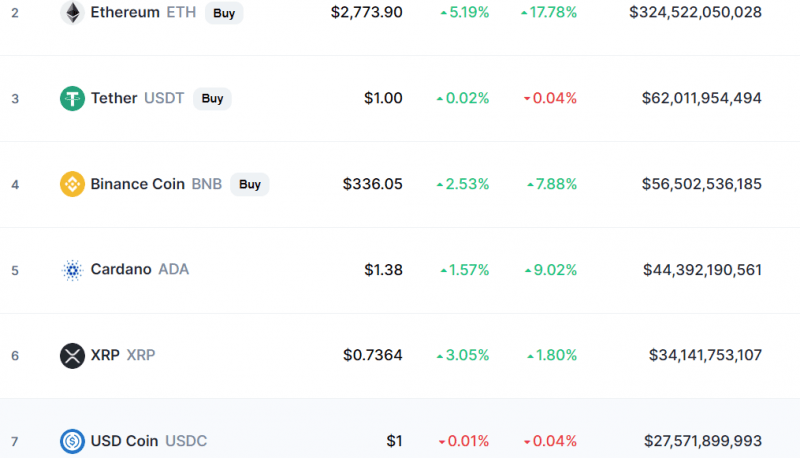Click the Buy button next to Tether
The width and height of the screenshot is (800, 458).
click(212, 98)
